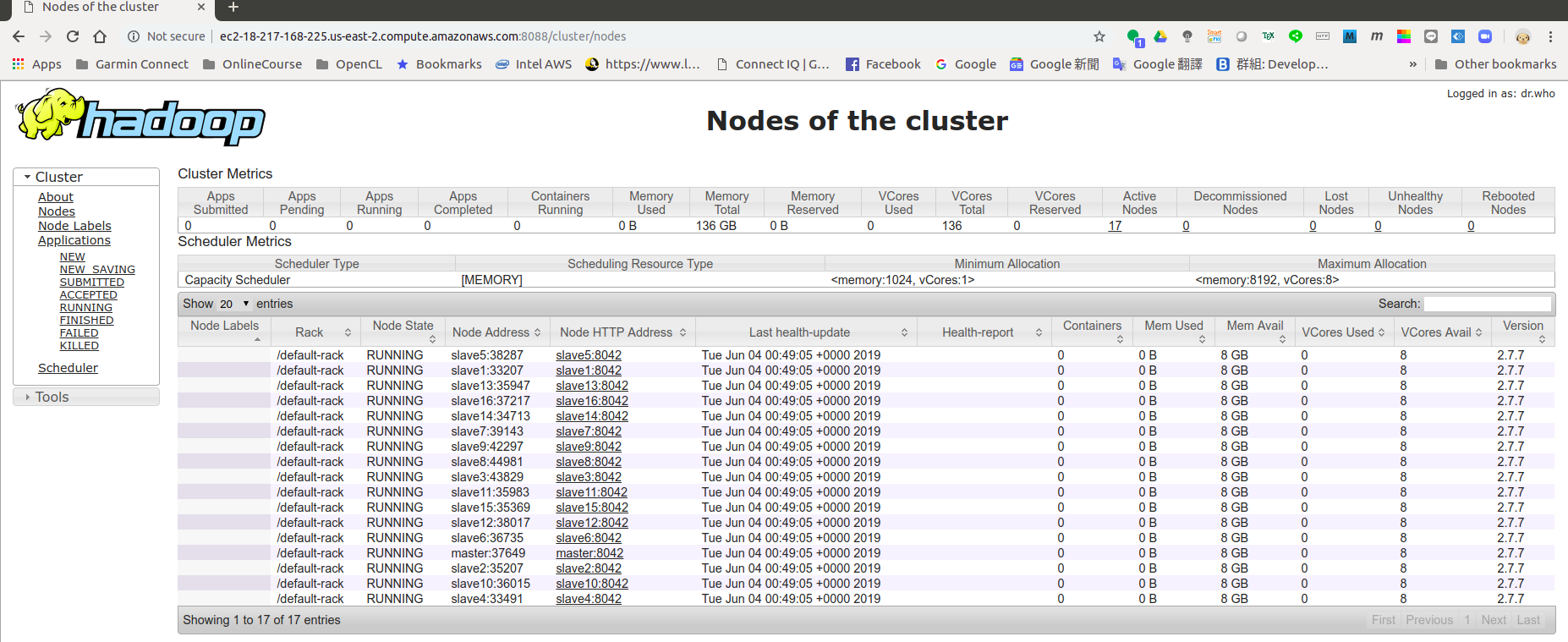Image resolution: width=1568 pixels, height=642 pixels.
Task: Click the blue M extension icon
Action: pos(1350,36)
